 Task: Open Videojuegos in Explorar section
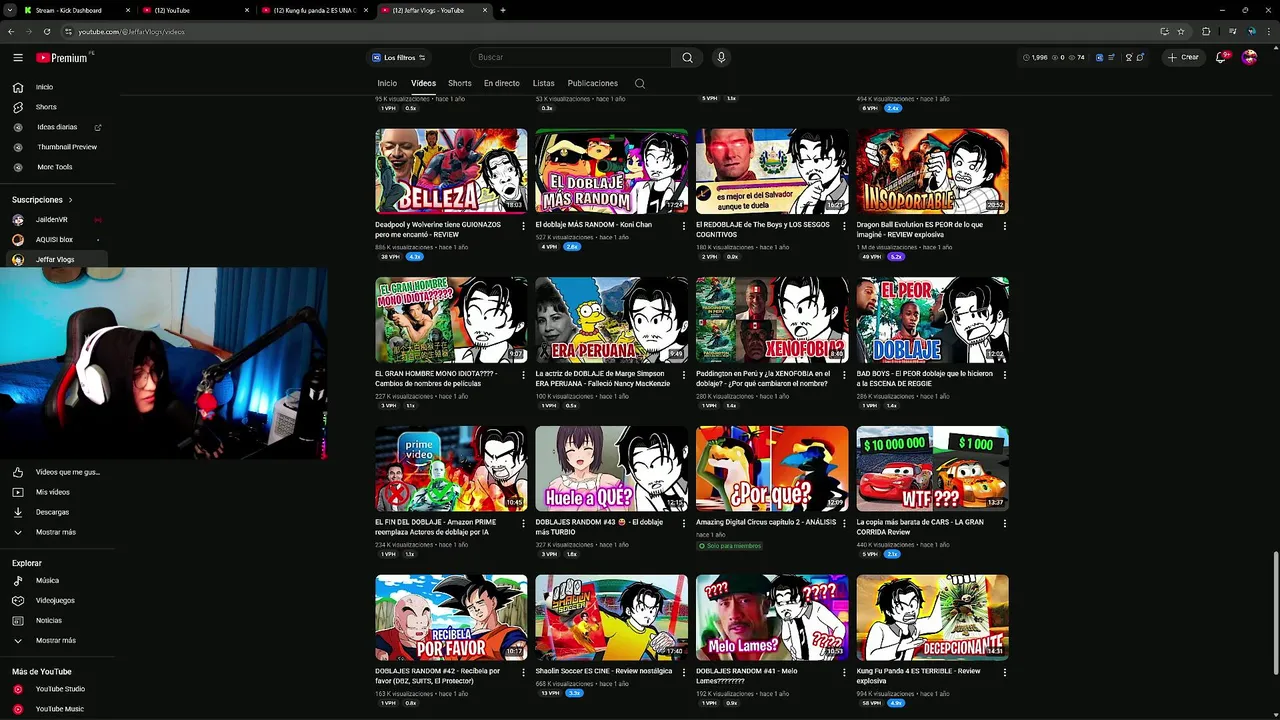[x=57, y=600]
